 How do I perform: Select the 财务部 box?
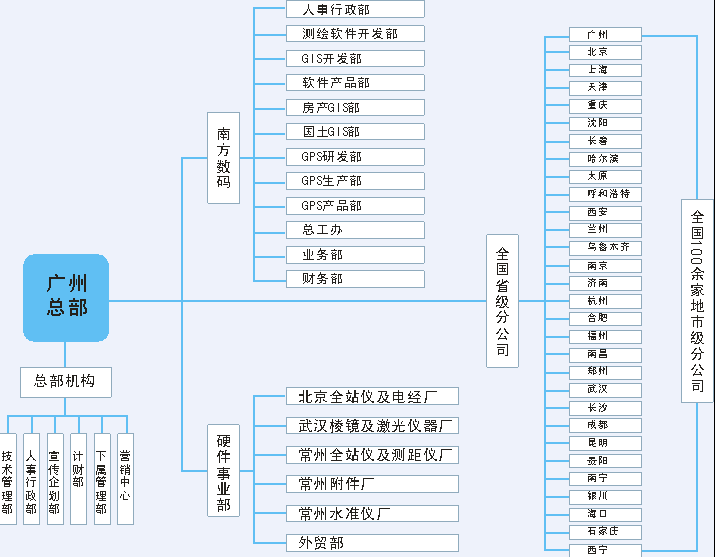[x=340, y=279]
